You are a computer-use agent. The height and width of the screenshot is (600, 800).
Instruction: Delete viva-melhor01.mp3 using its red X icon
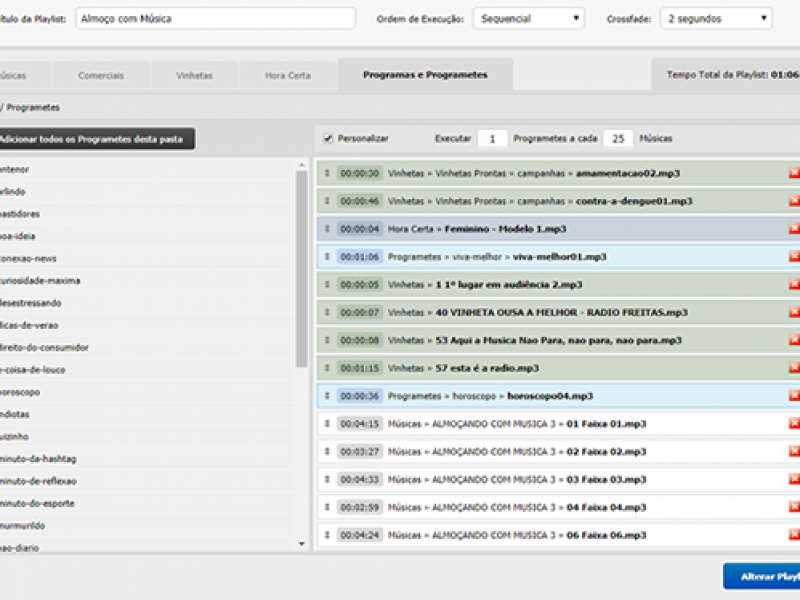pos(794,257)
